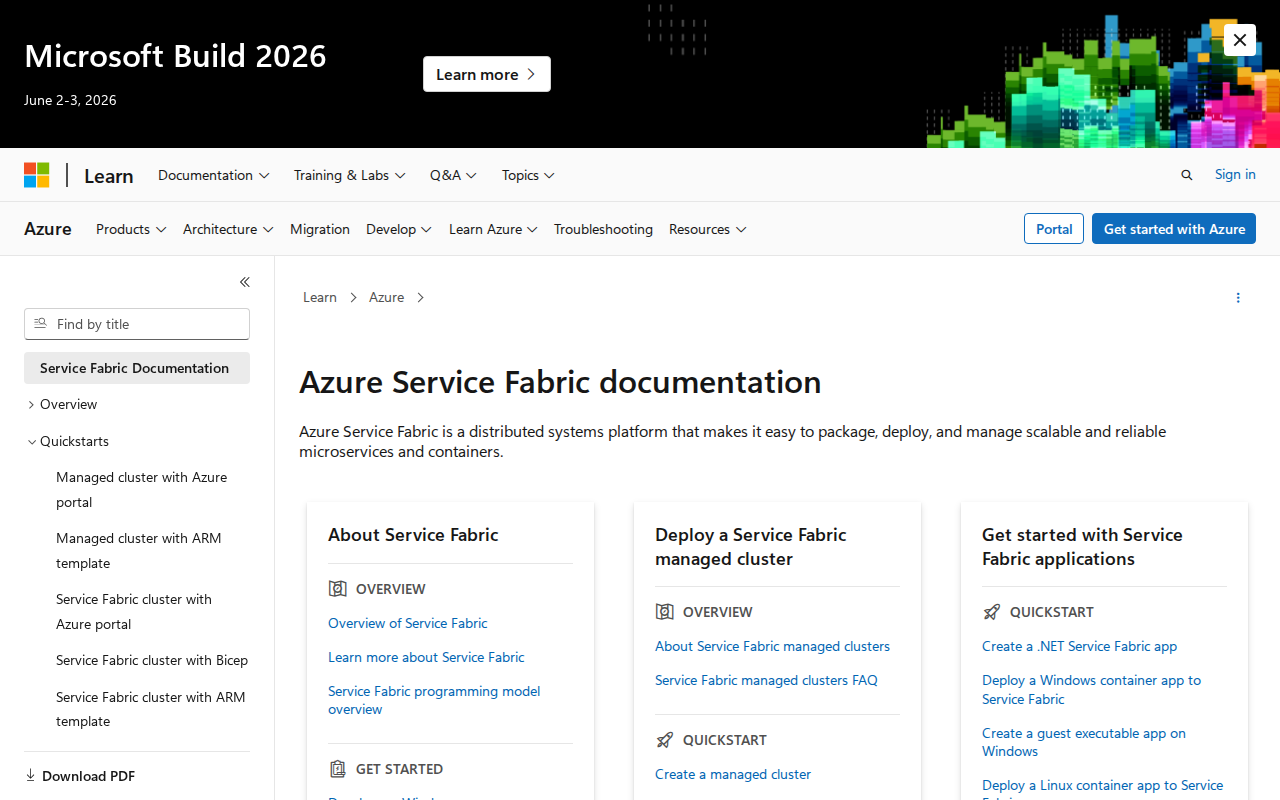This screenshot has width=1280, height=800.
Task: Open About Service Fabric managed clusters link
Action: click(x=772, y=646)
